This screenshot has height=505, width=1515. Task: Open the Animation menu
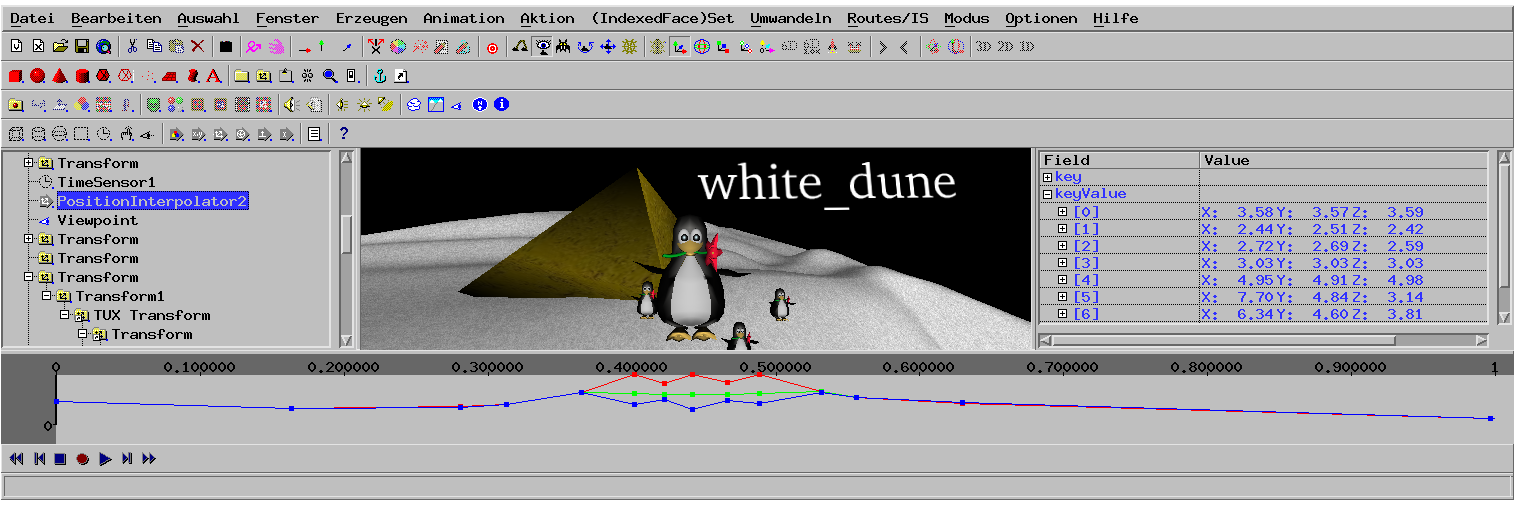[464, 18]
